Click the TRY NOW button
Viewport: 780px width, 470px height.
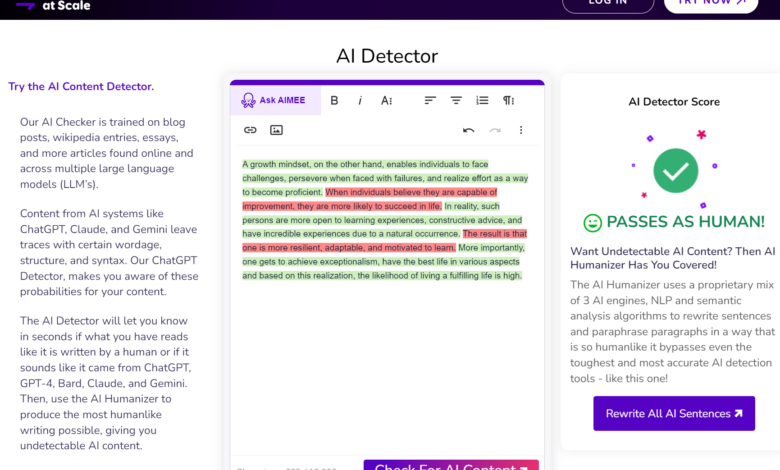(x=711, y=4)
